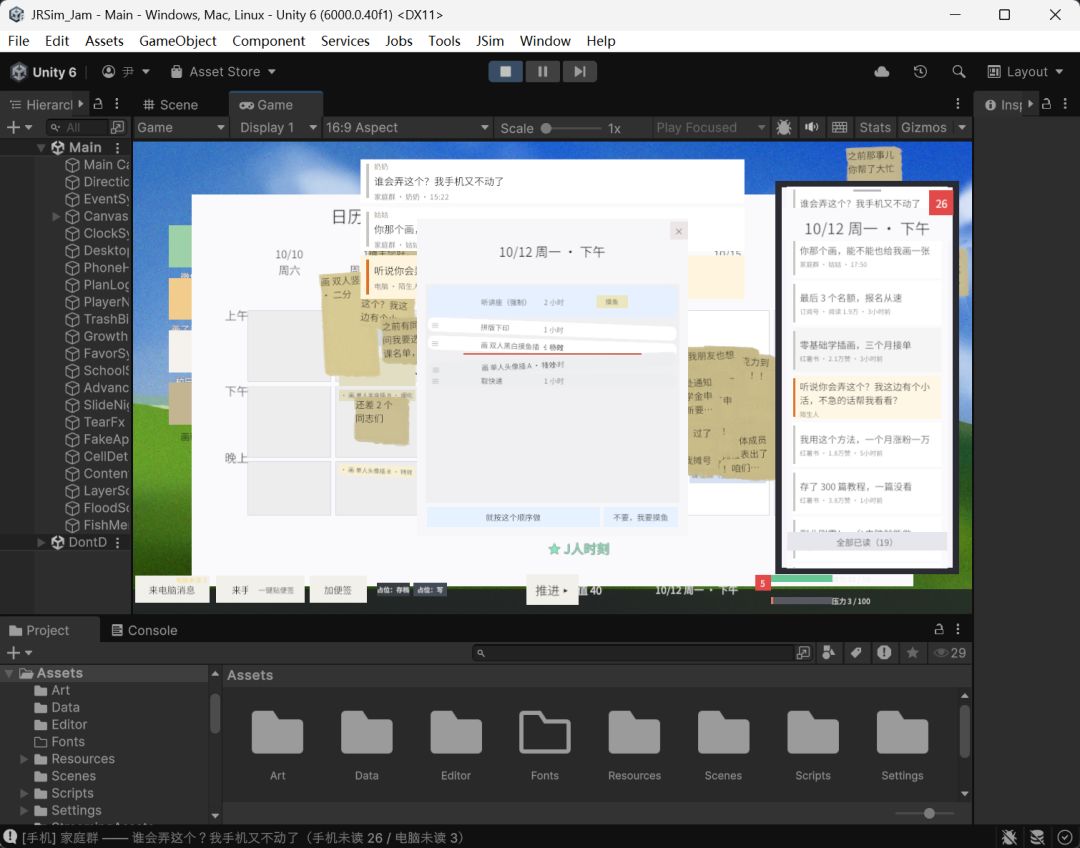Open the Display 1 dropdown

pyautogui.click(x=277, y=127)
